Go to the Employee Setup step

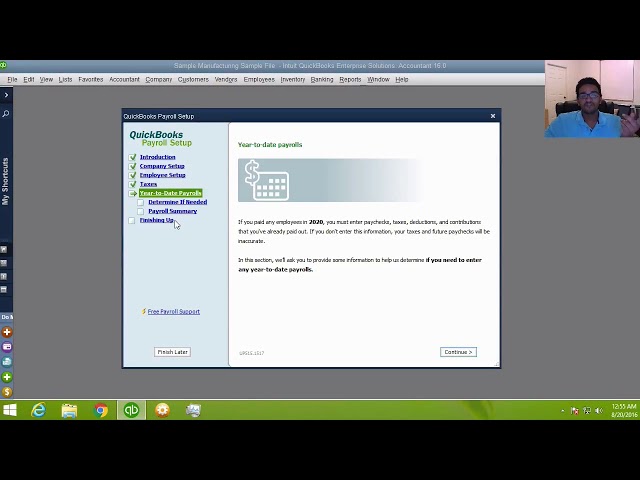tap(162, 175)
